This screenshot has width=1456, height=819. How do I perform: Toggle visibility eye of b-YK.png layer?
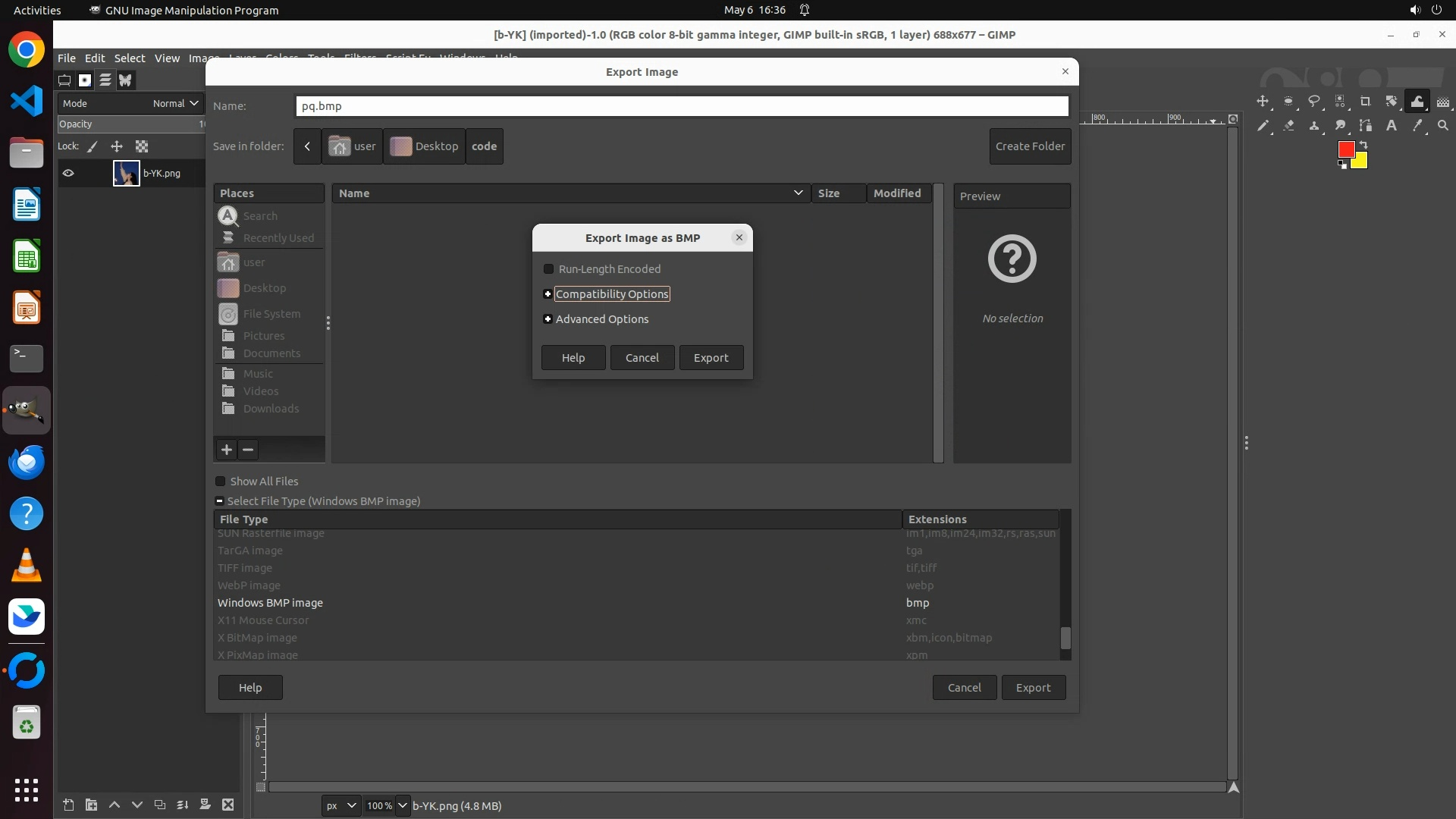68,173
